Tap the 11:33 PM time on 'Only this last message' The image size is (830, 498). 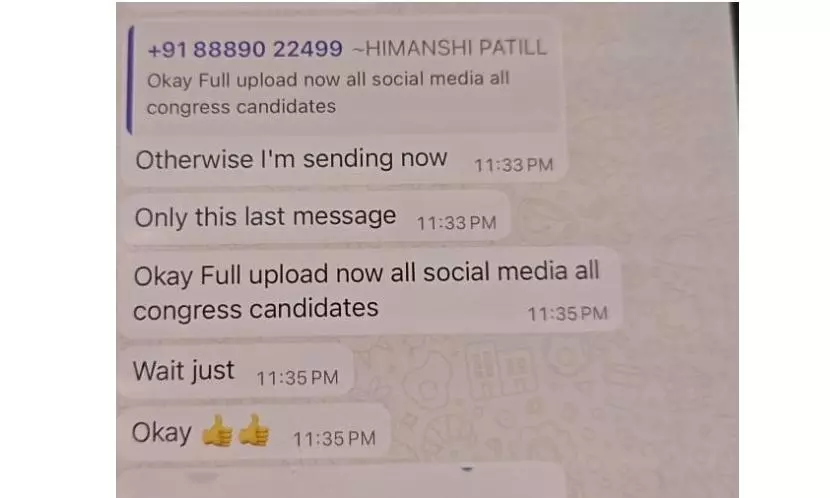(456, 223)
